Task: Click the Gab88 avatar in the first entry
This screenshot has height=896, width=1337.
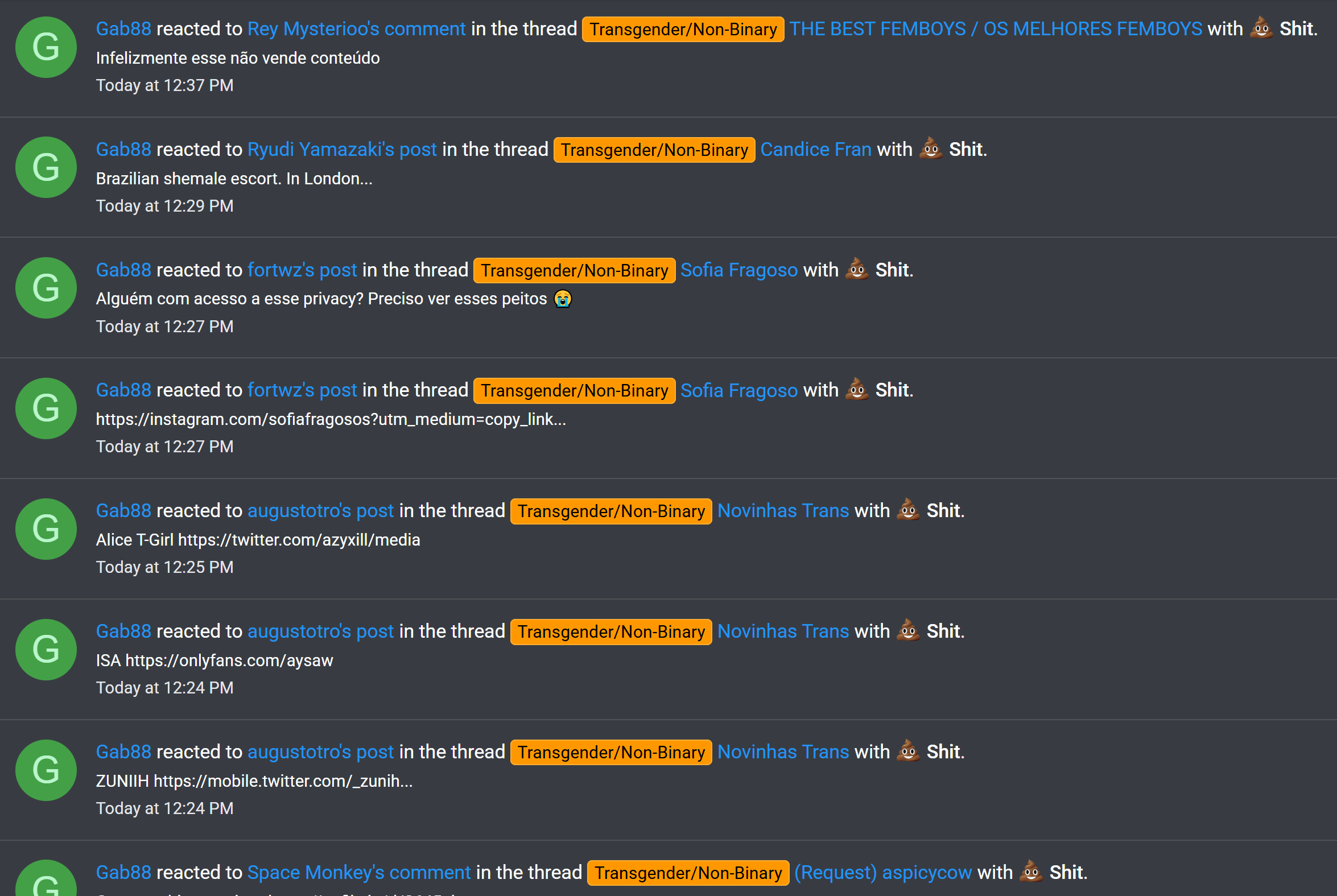Action: 46,47
